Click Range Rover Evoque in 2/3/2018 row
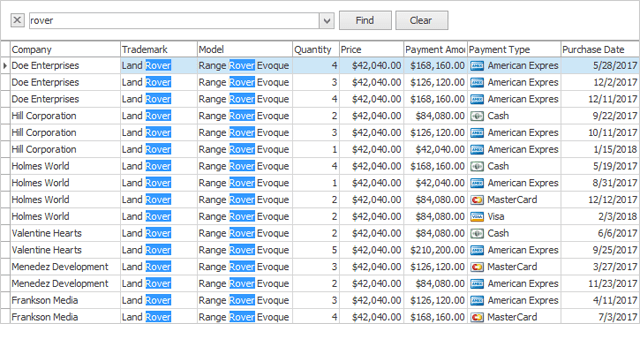 [244, 216]
